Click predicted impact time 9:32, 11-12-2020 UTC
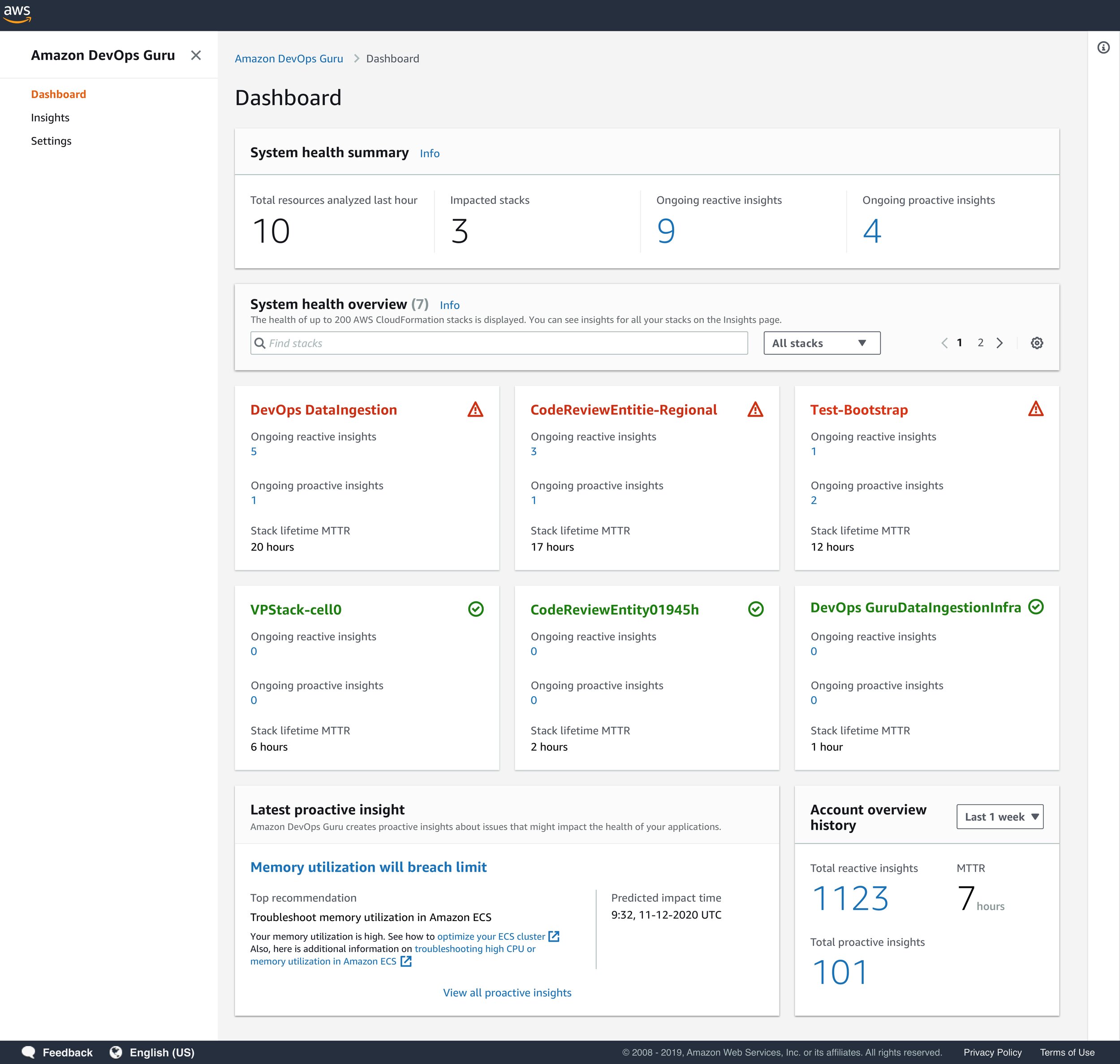 (666, 915)
